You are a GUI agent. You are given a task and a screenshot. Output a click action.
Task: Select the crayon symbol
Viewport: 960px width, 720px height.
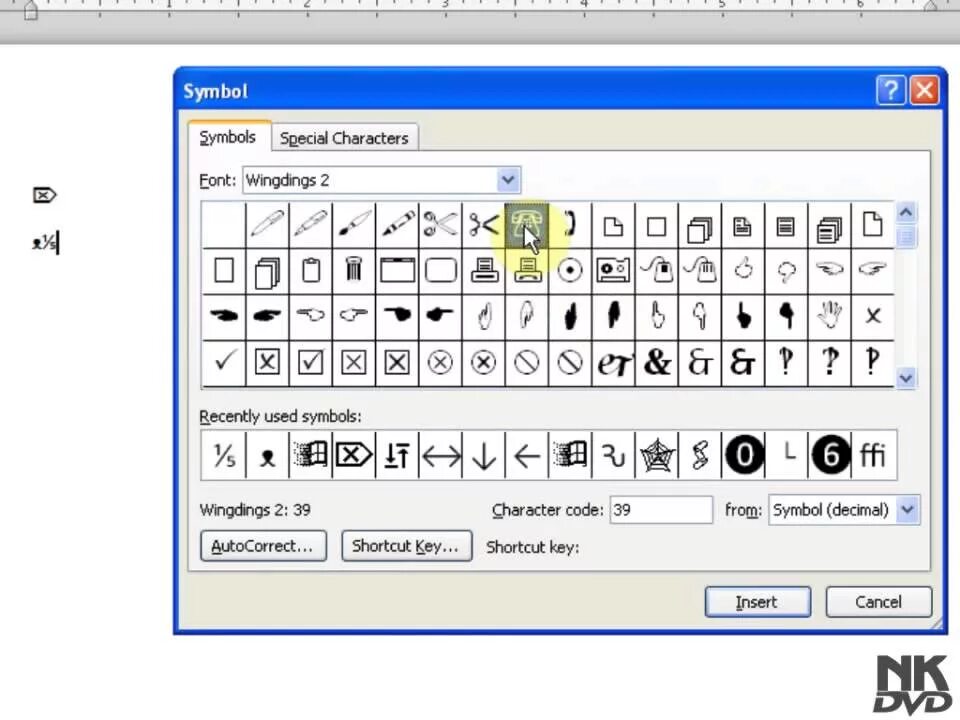397,225
